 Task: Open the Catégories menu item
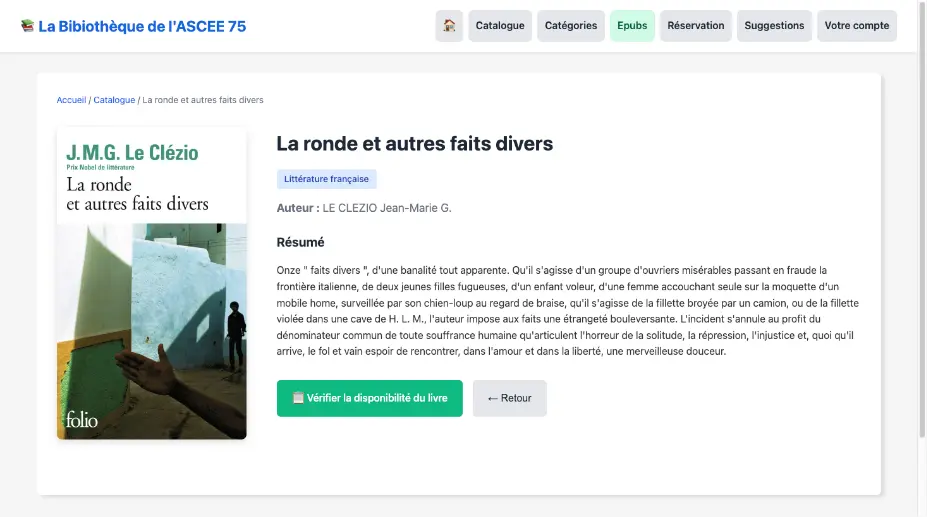click(571, 25)
